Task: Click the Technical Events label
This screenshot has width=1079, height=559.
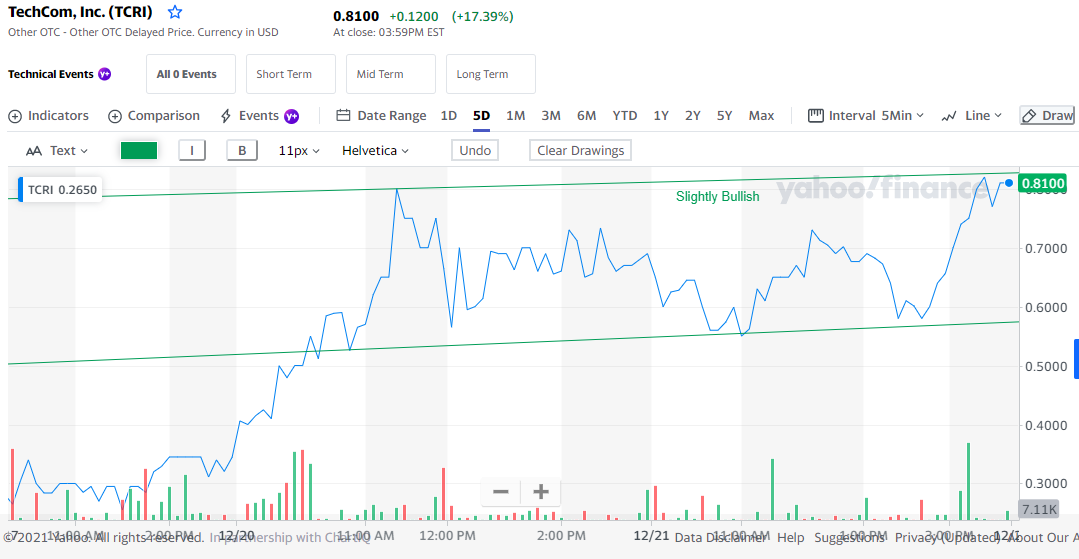Action: (x=50, y=74)
